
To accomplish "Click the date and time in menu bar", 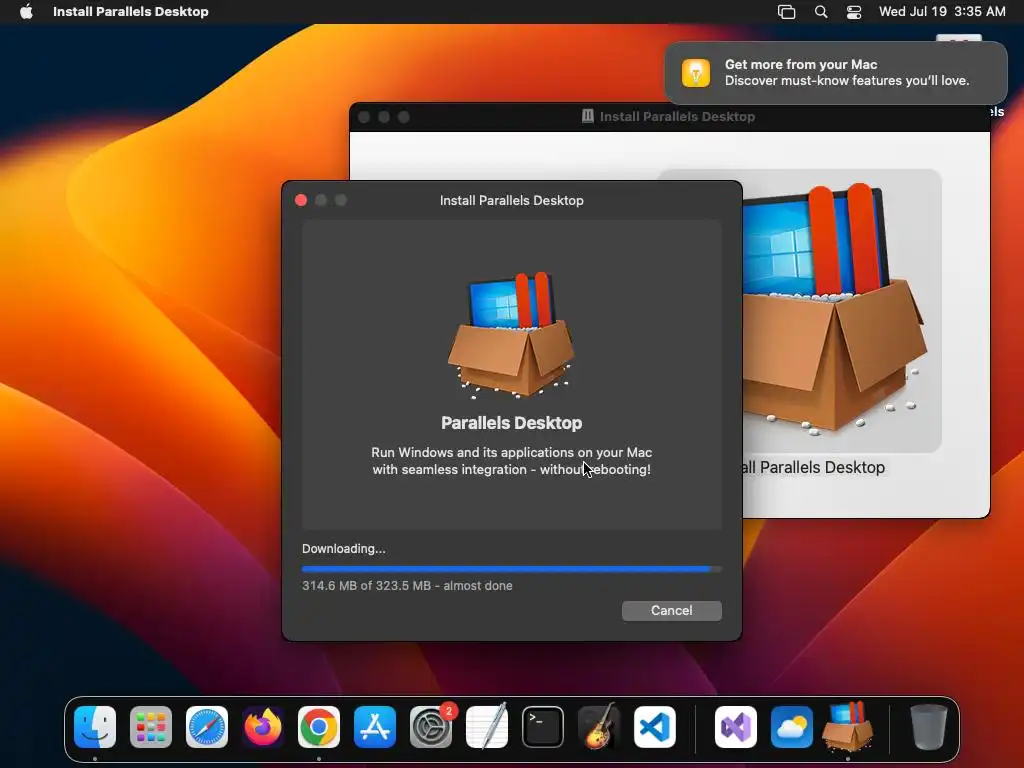I will click(942, 12).
